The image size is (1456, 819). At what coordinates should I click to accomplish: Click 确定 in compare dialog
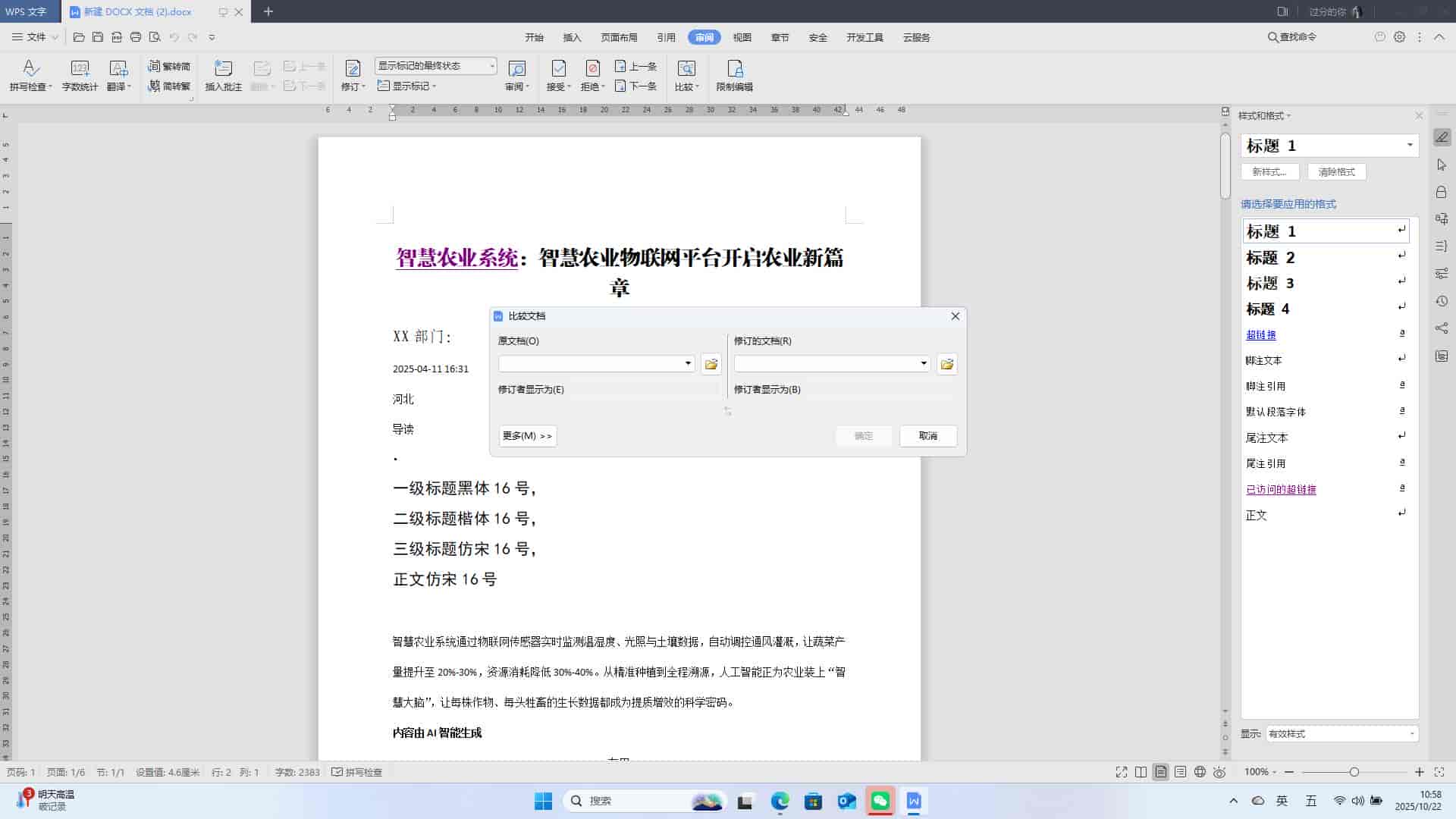pos(864,436)
